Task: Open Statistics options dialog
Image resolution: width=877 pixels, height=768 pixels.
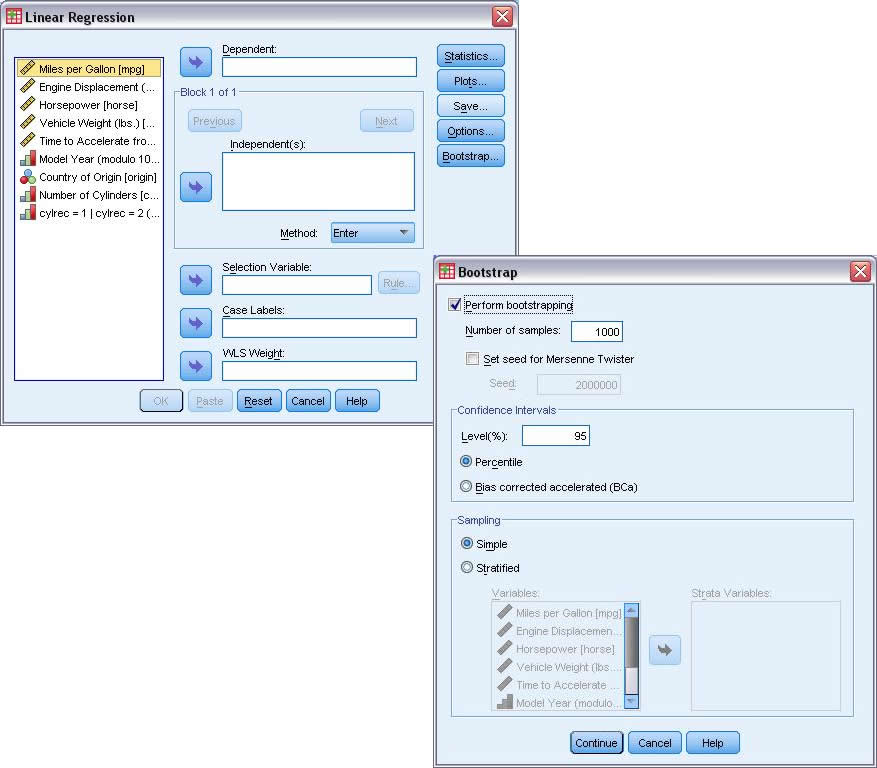Action: (470, 56)
